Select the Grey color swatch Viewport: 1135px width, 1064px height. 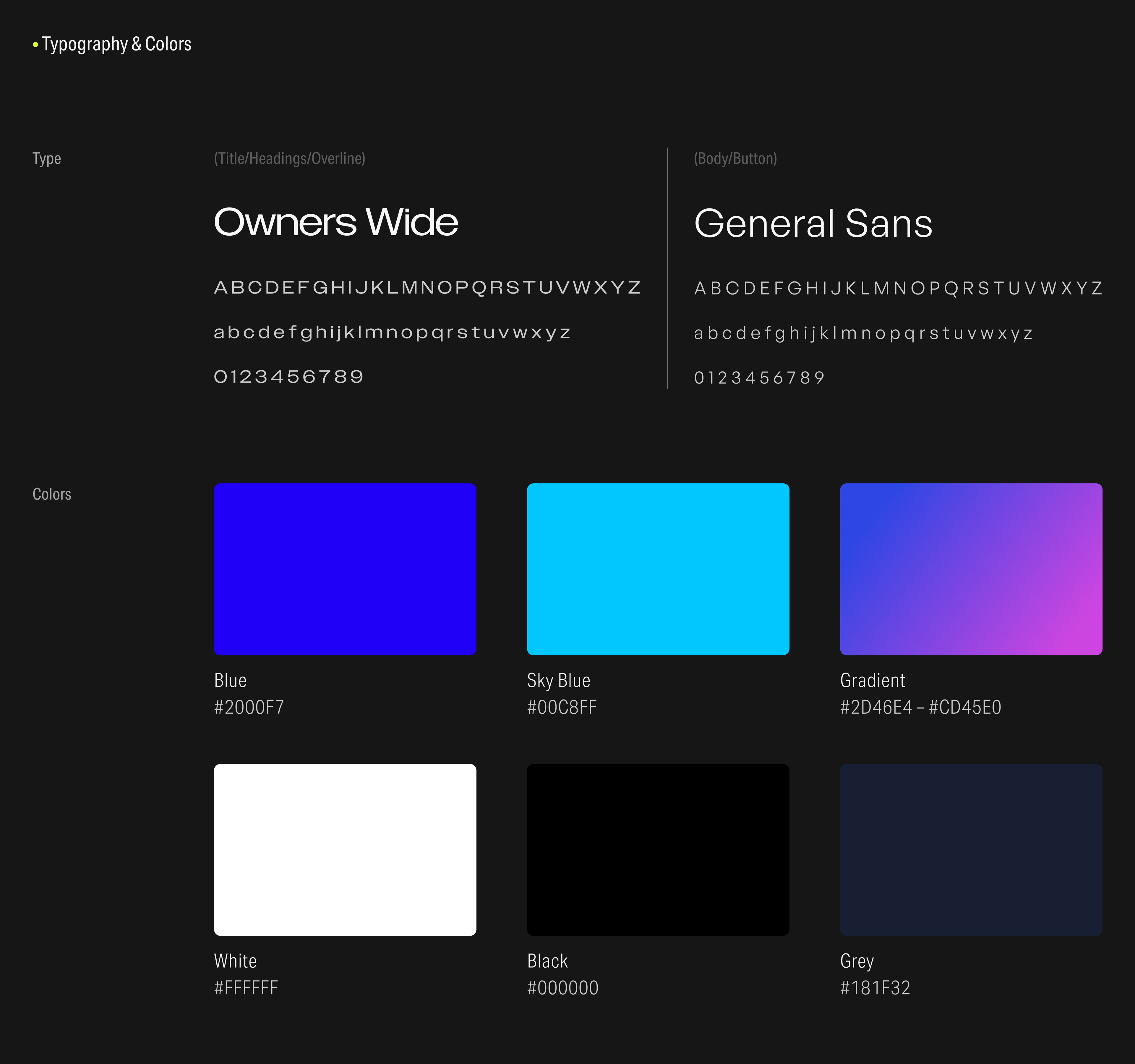tap(971, 849)
